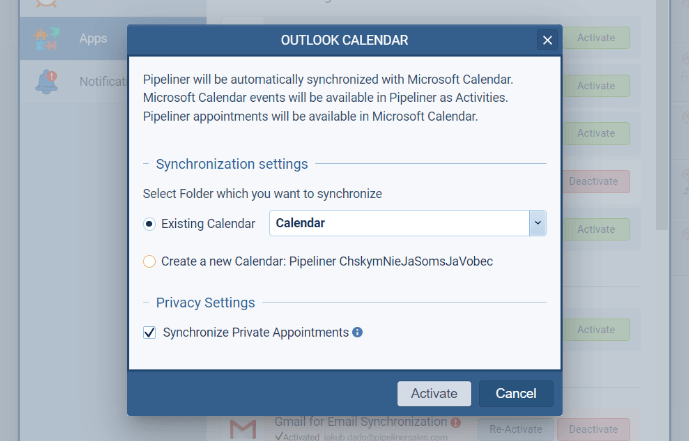689x441 pixels.
Task: Click the Gmail envelope icon
Action: (x=242, y=429)
